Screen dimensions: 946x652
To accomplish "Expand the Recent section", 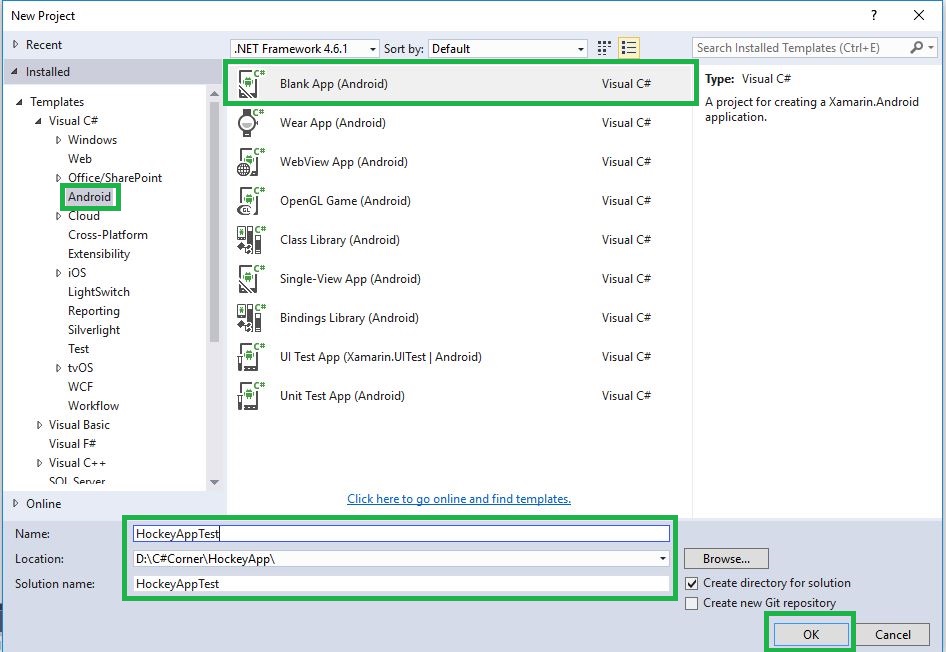I will pos(16,44).
